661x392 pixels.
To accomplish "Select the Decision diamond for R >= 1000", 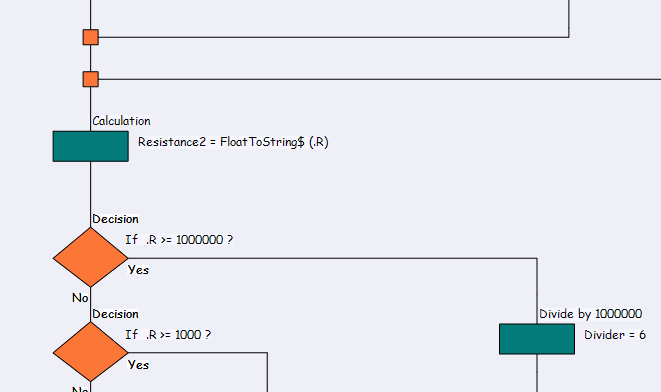I will [91, 352].
